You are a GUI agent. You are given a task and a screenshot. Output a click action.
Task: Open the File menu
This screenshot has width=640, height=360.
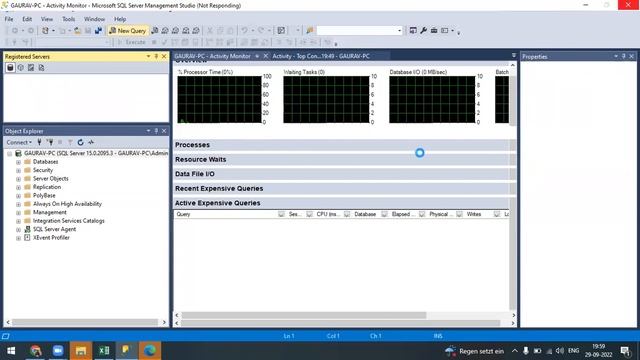point(9,19)
